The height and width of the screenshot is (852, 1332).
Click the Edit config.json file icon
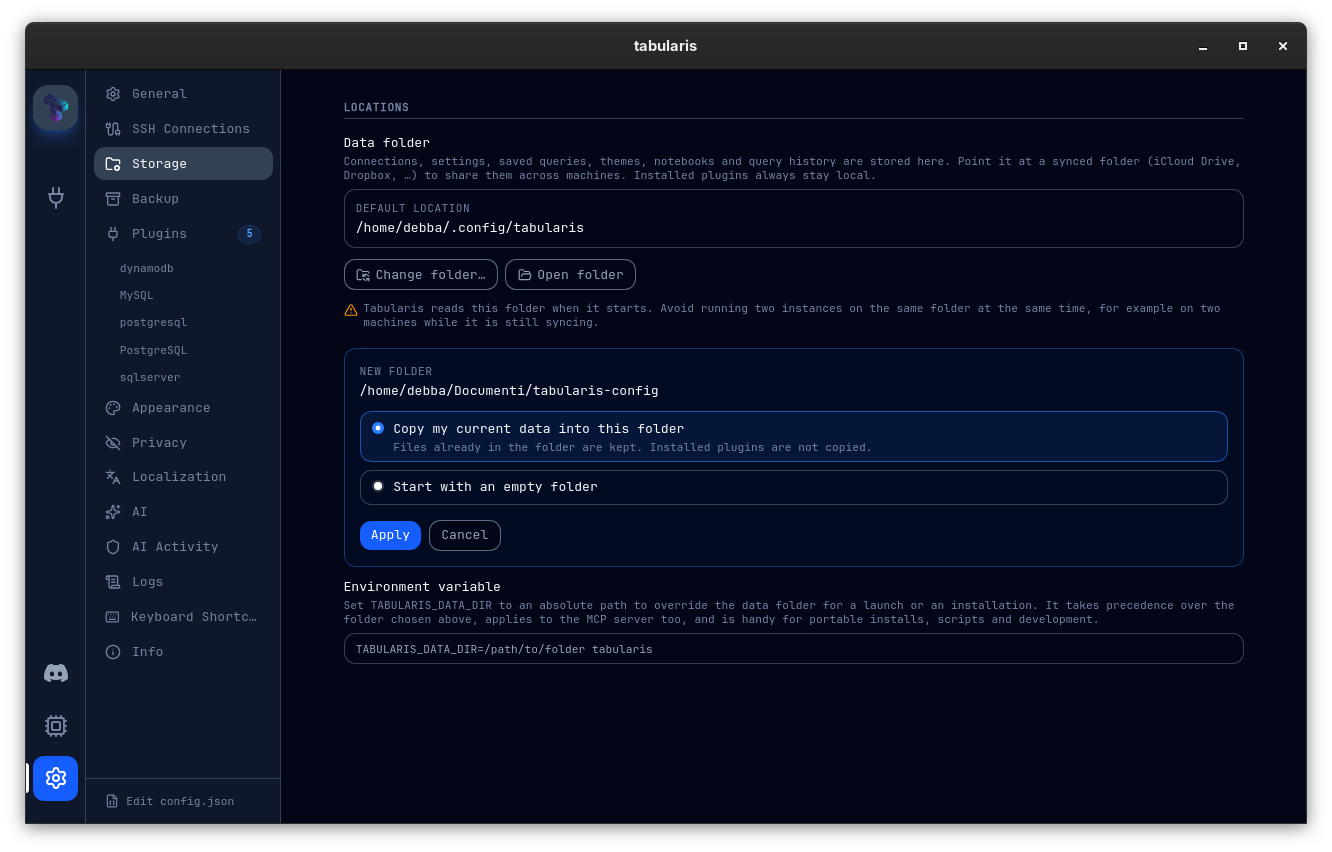click(112, 801)
